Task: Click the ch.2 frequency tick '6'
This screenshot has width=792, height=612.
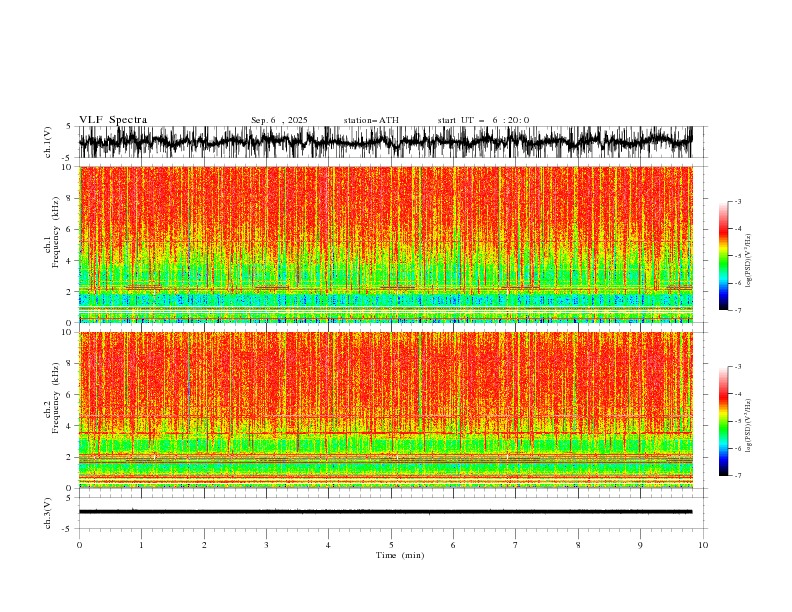Action: coord(70,394)
